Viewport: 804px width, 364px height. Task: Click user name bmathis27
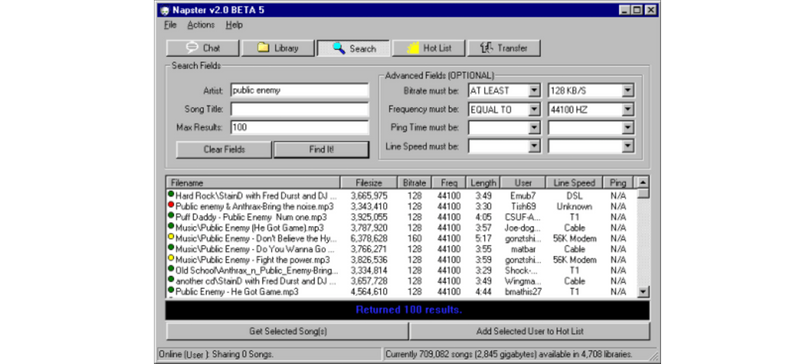522,292
